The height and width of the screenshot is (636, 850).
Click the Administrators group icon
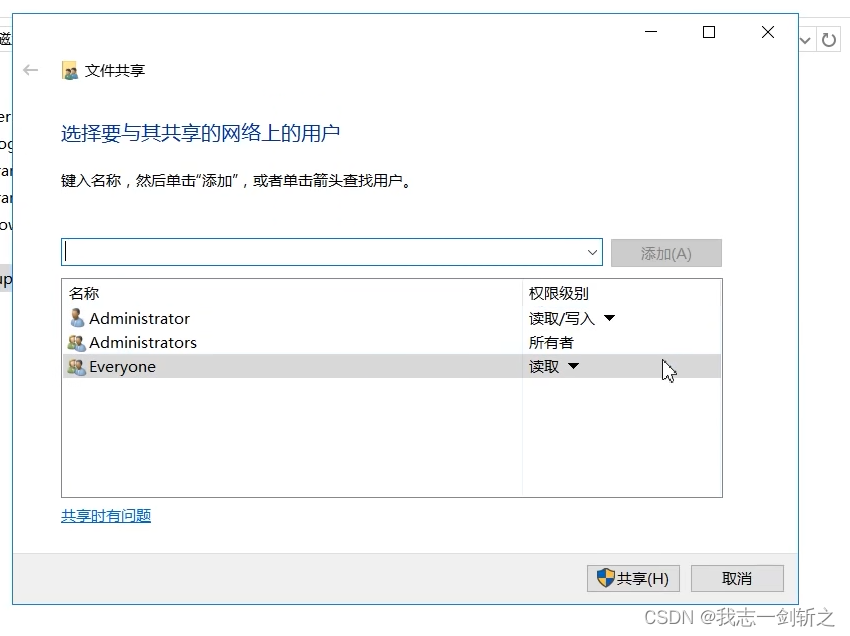76,343
